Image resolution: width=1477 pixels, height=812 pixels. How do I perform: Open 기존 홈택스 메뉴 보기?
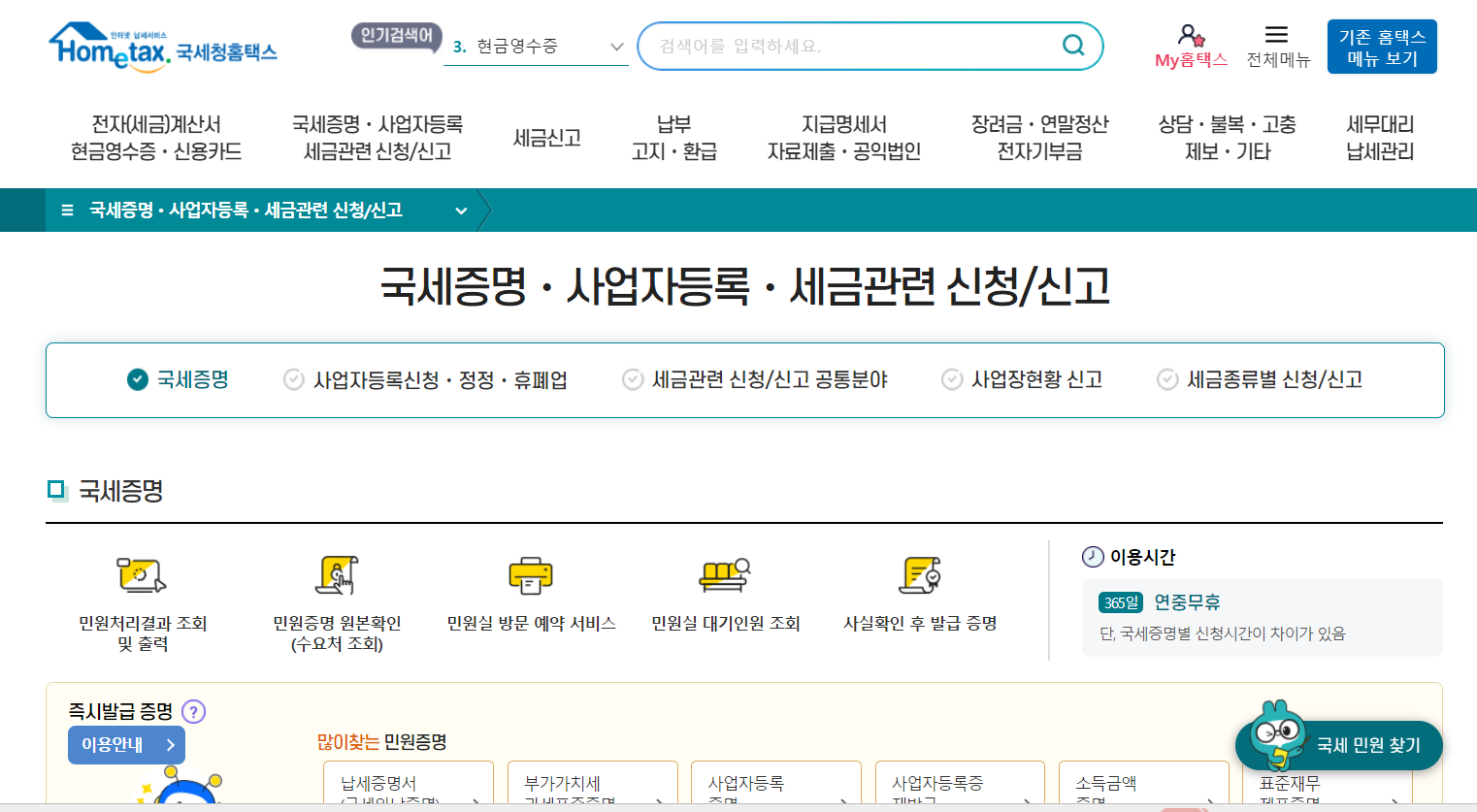point(1381,46)
